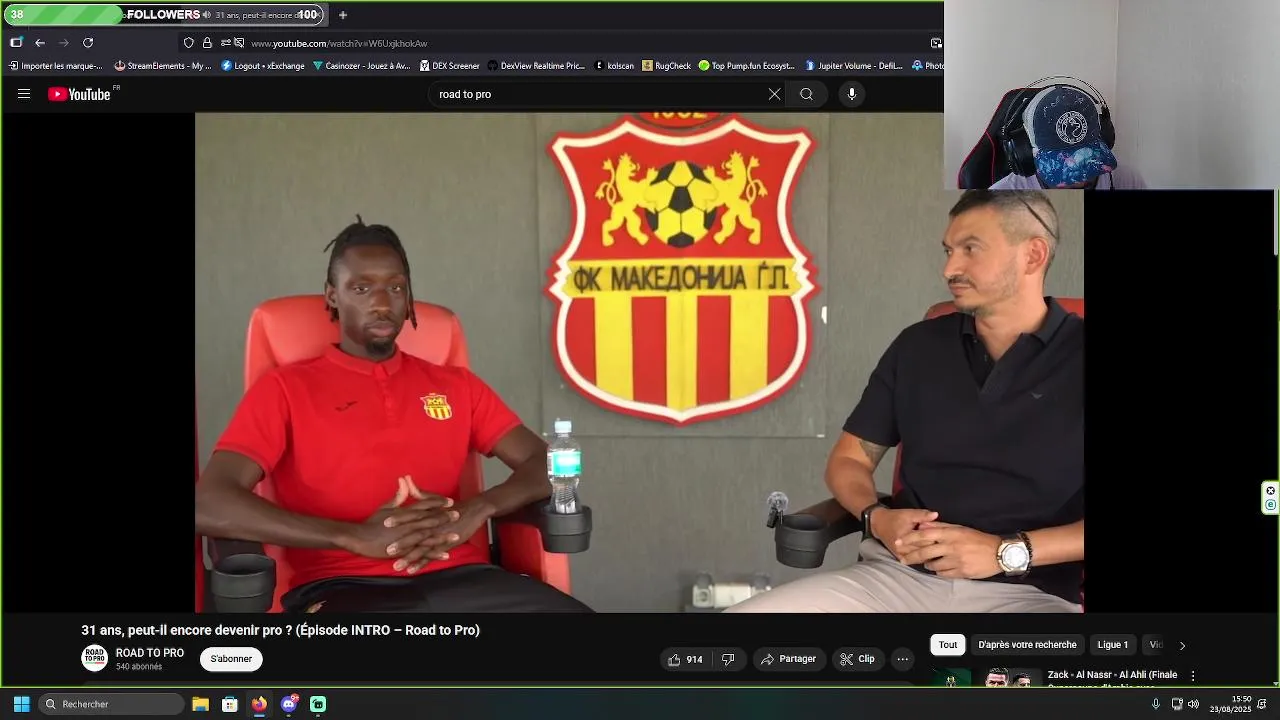1280x720 pixels.
Task: Open the kolscan bookmark
Action: tap(614, 66)
